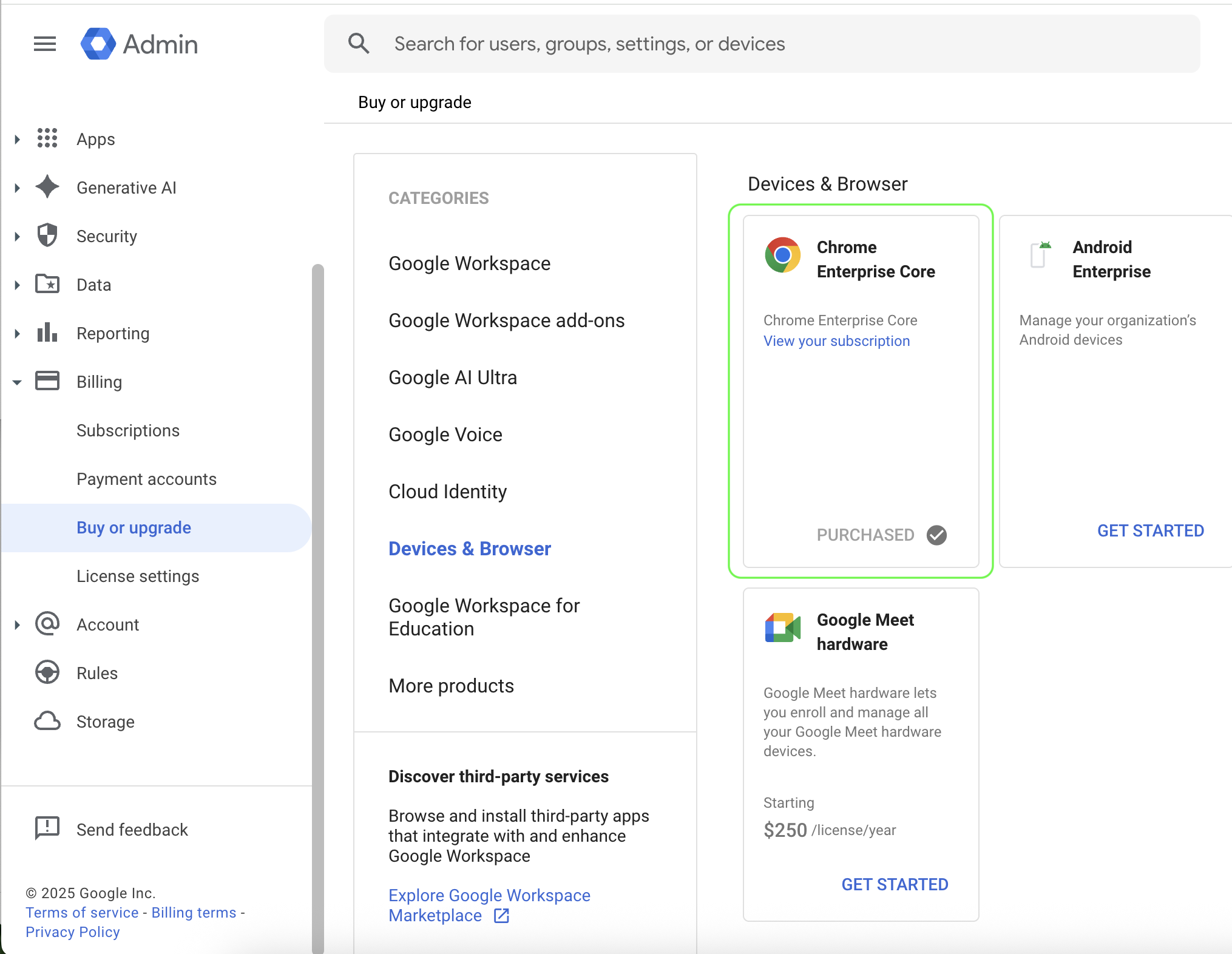Expand the Apps section arrow
Viewport: 1232px width, 954px height.
17,140
